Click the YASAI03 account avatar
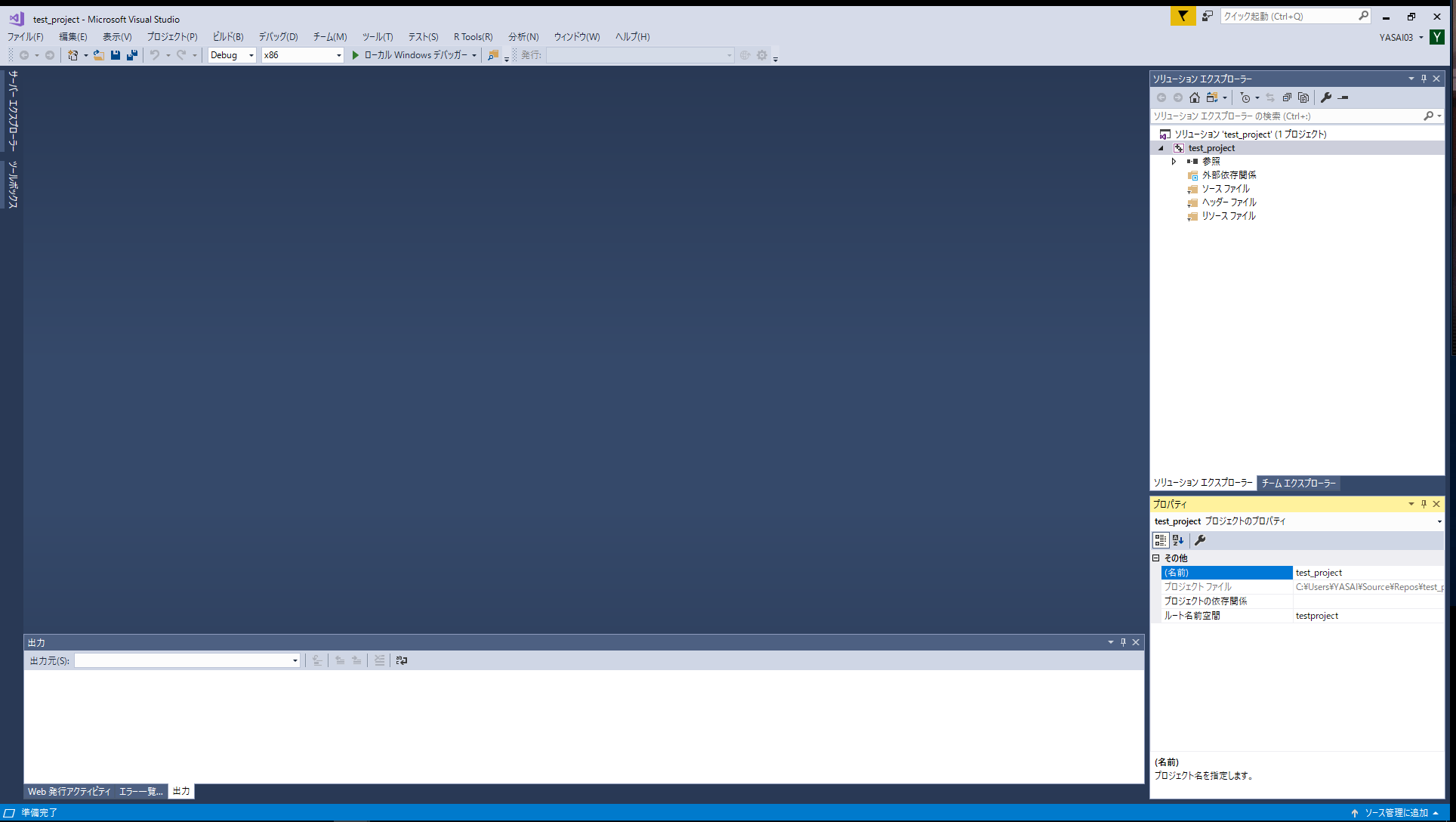This screenshot has width=1456, height=822. (1437, 37)
